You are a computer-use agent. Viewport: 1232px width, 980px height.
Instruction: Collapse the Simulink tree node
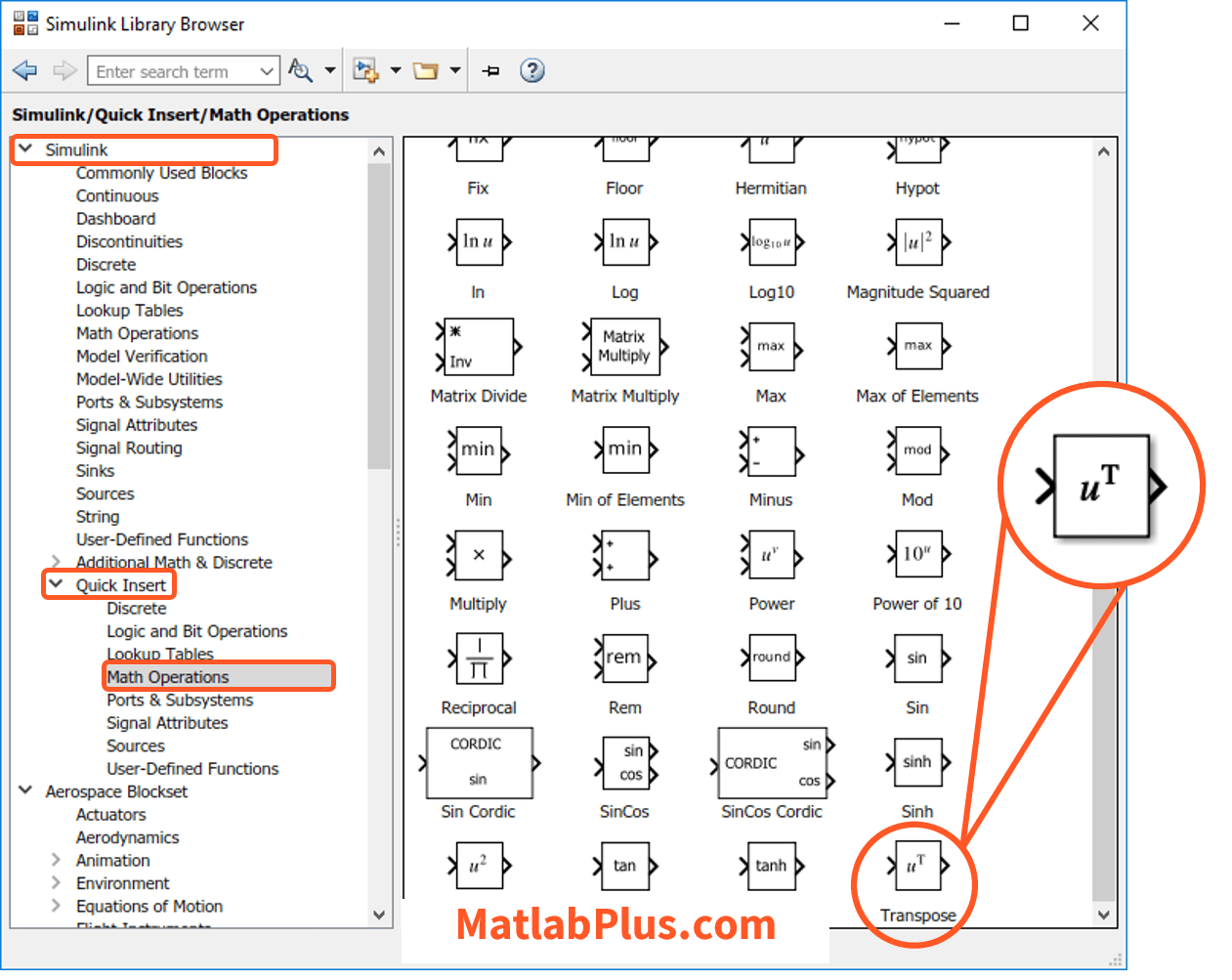26,149
